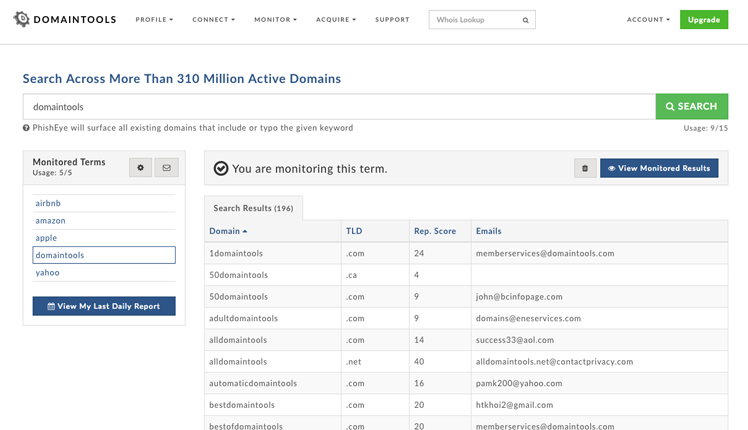Open Monitored Terms settings gear
The width and height of the screenshot is (748, 430).
coord(140,168)
